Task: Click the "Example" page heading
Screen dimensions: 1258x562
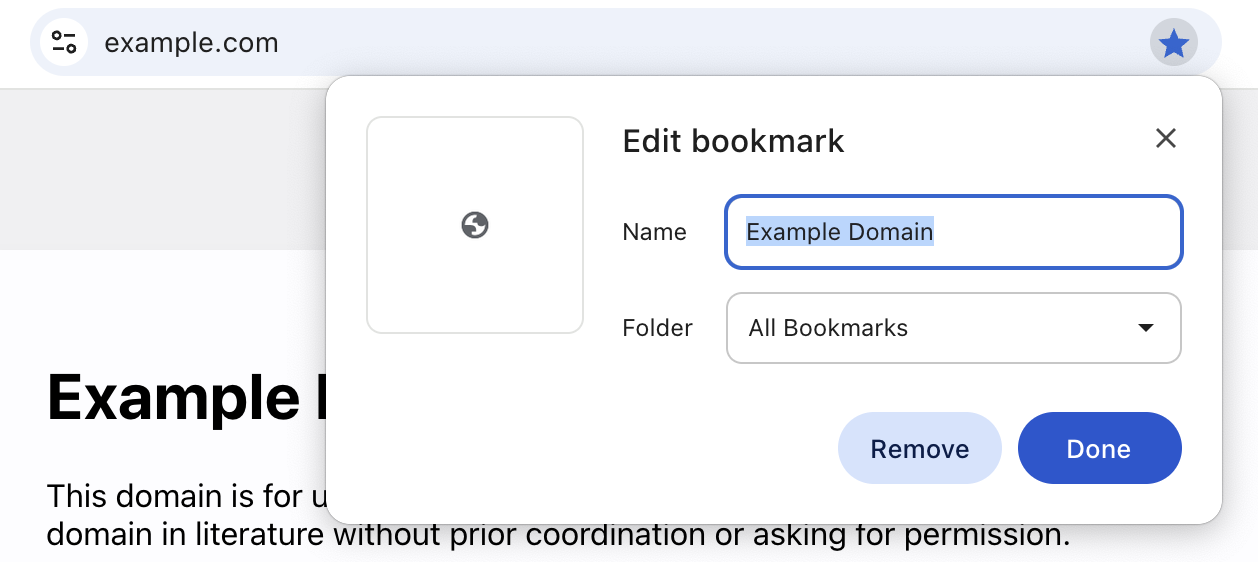Action: coord(172,397)
